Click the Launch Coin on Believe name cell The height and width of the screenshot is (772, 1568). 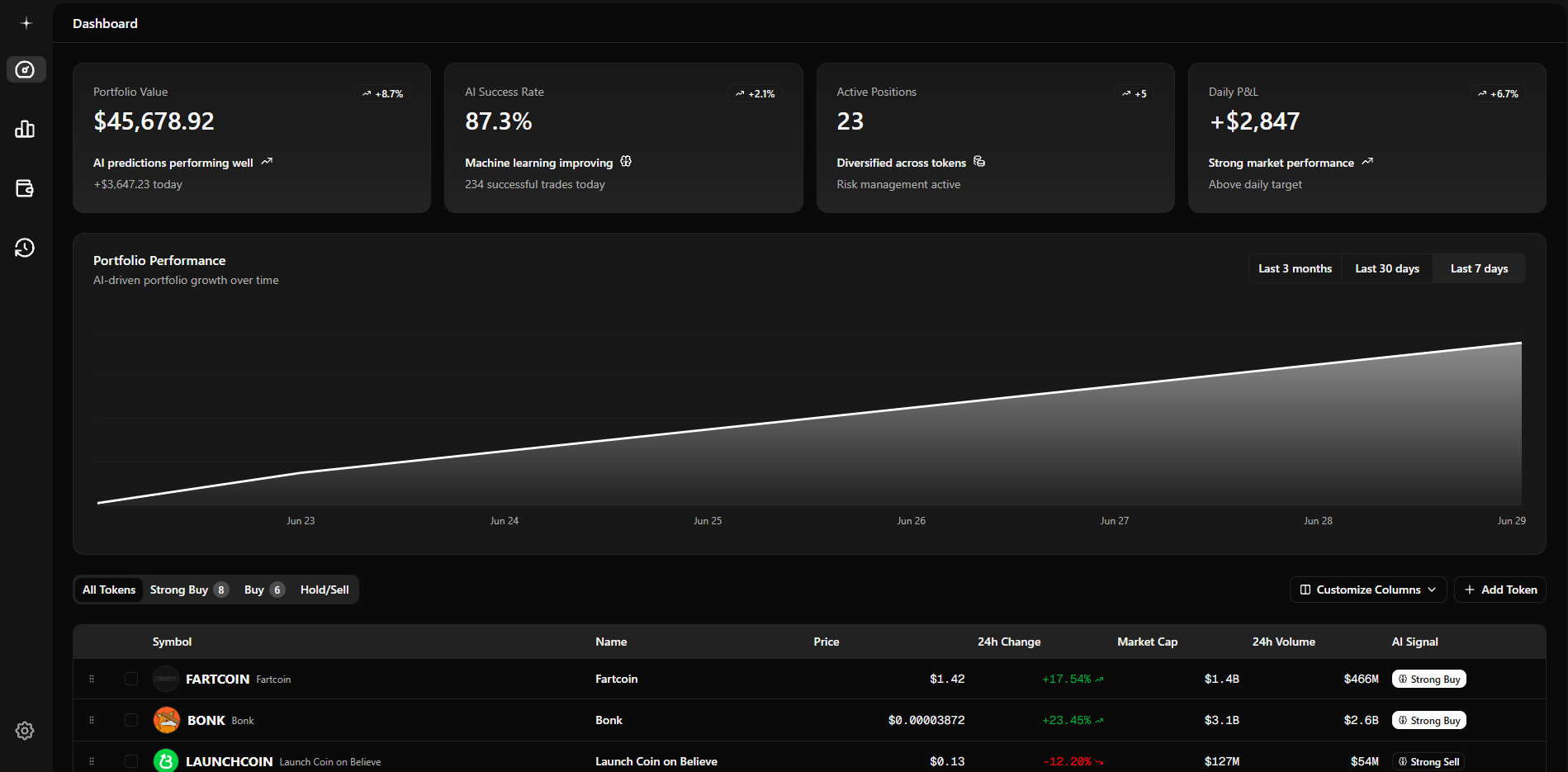[x=656, y=761]
